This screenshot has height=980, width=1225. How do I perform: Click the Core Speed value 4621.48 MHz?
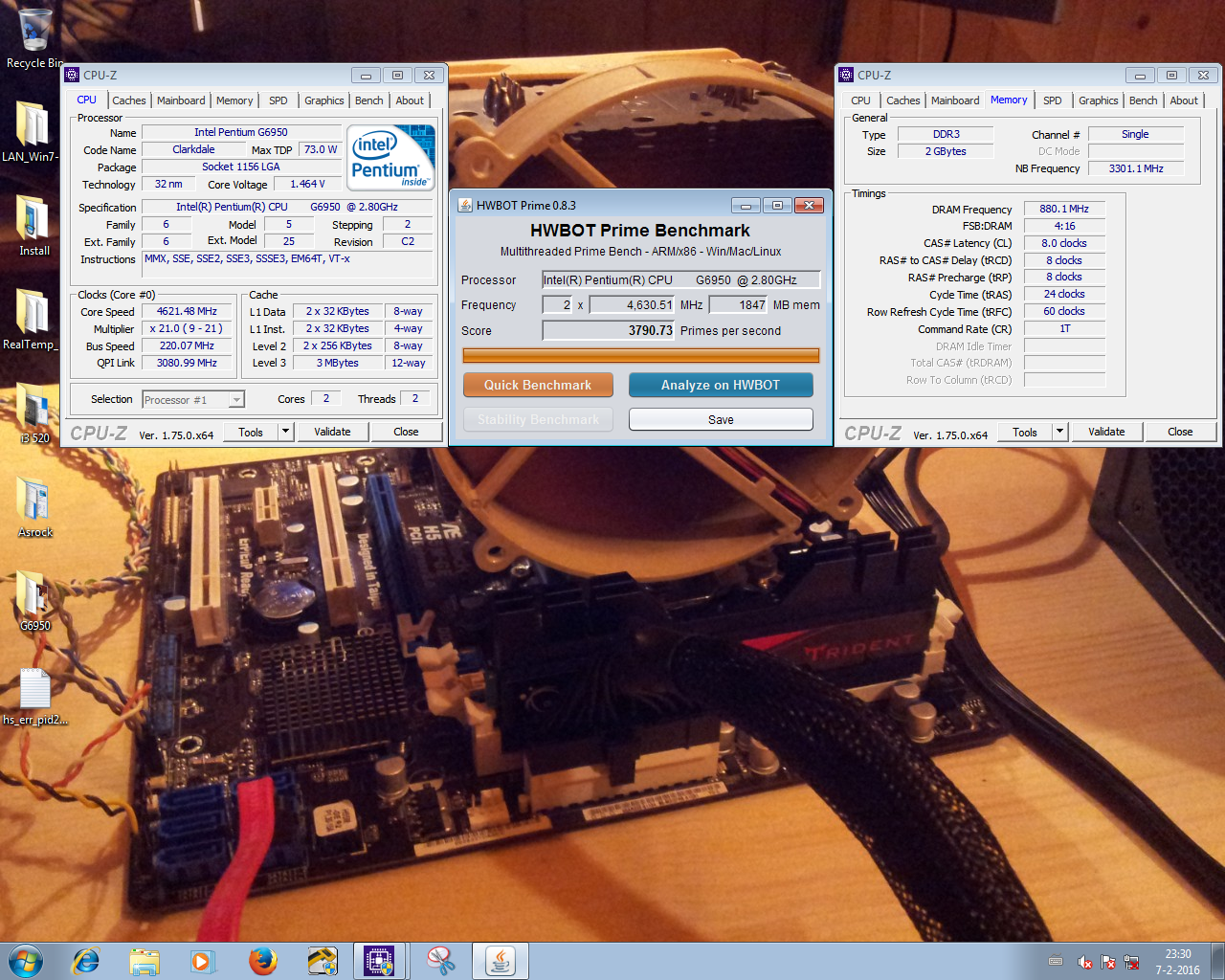coord(187,311)
